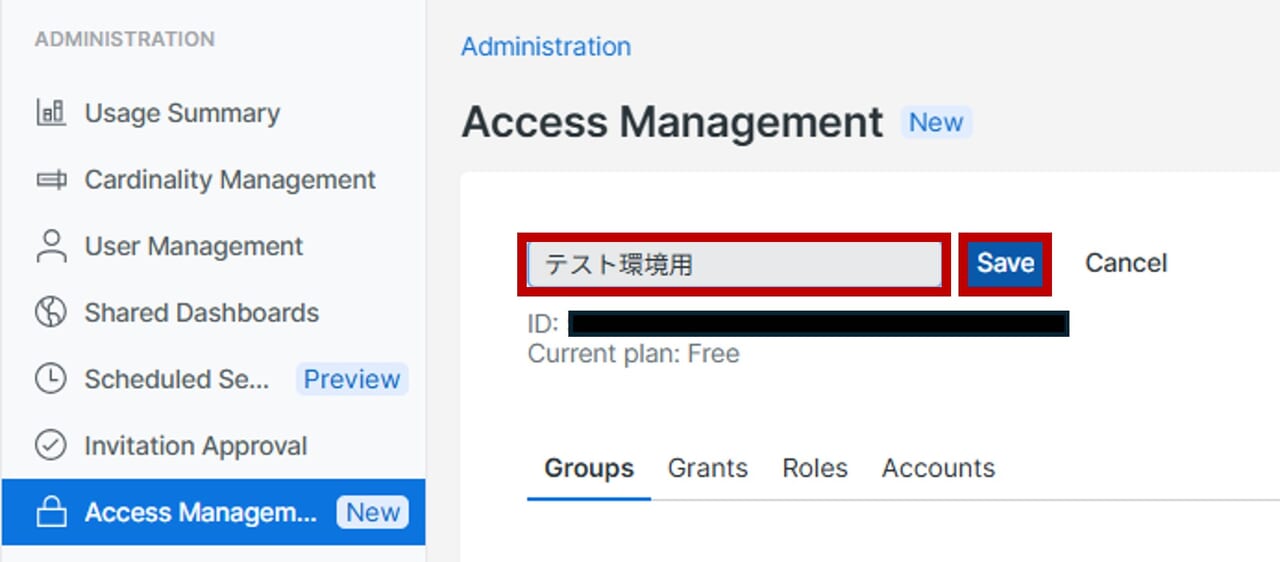
Task: Follow the Administration breadcrumb link
Action: (545, 47)
